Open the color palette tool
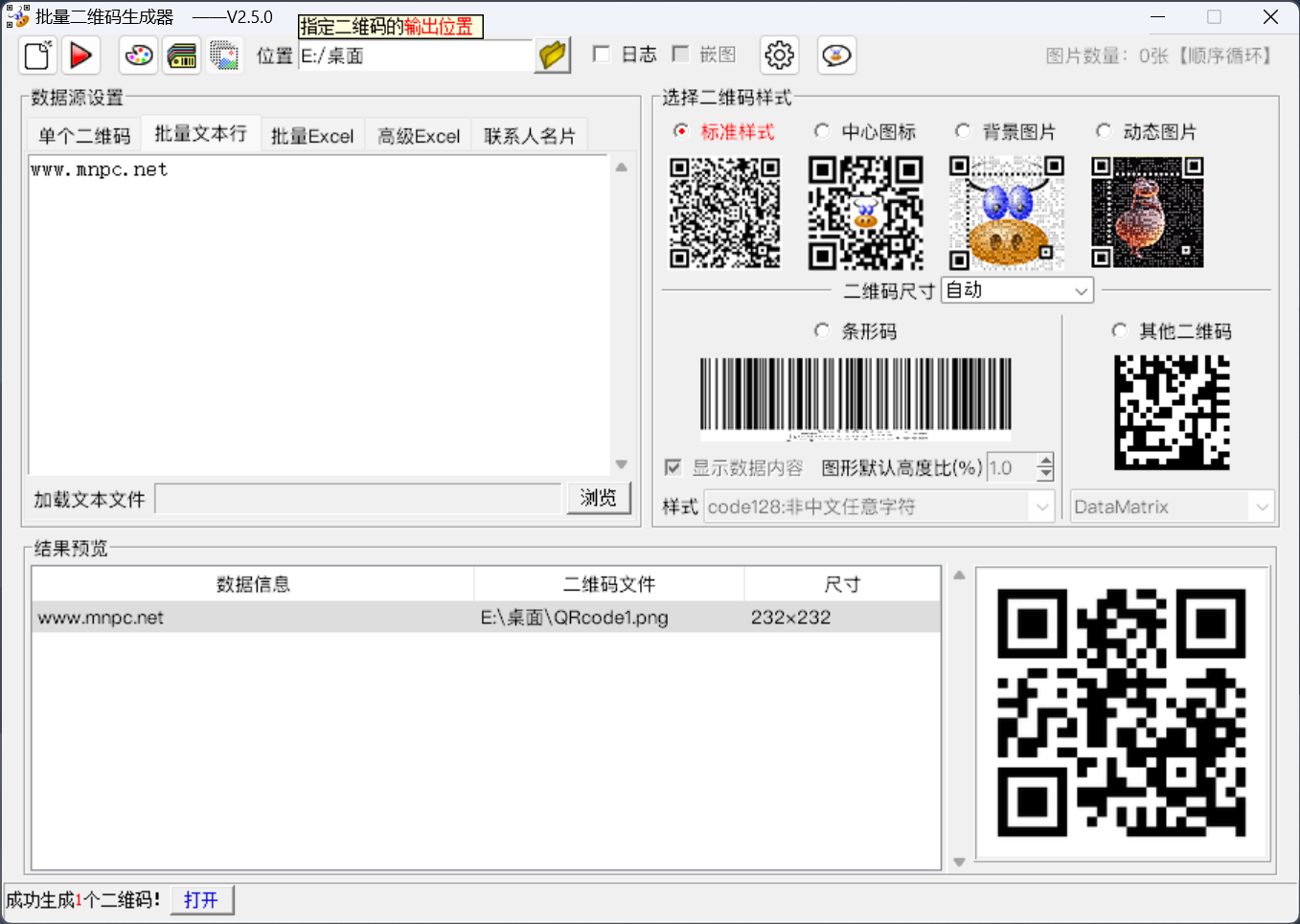 click(x=139, y=56)
